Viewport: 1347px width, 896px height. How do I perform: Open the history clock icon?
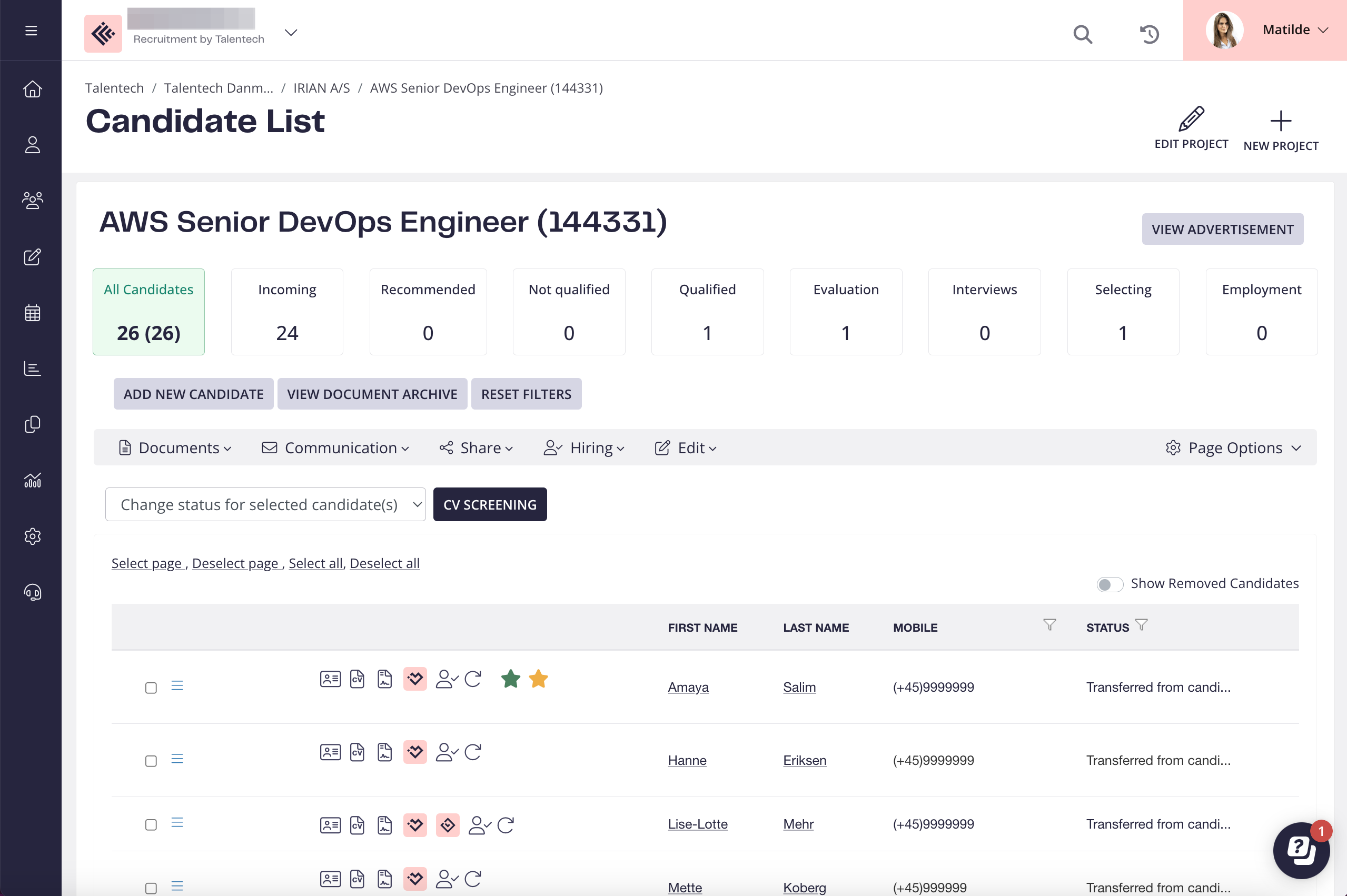pyautogui.click(x=1148, y=34)
